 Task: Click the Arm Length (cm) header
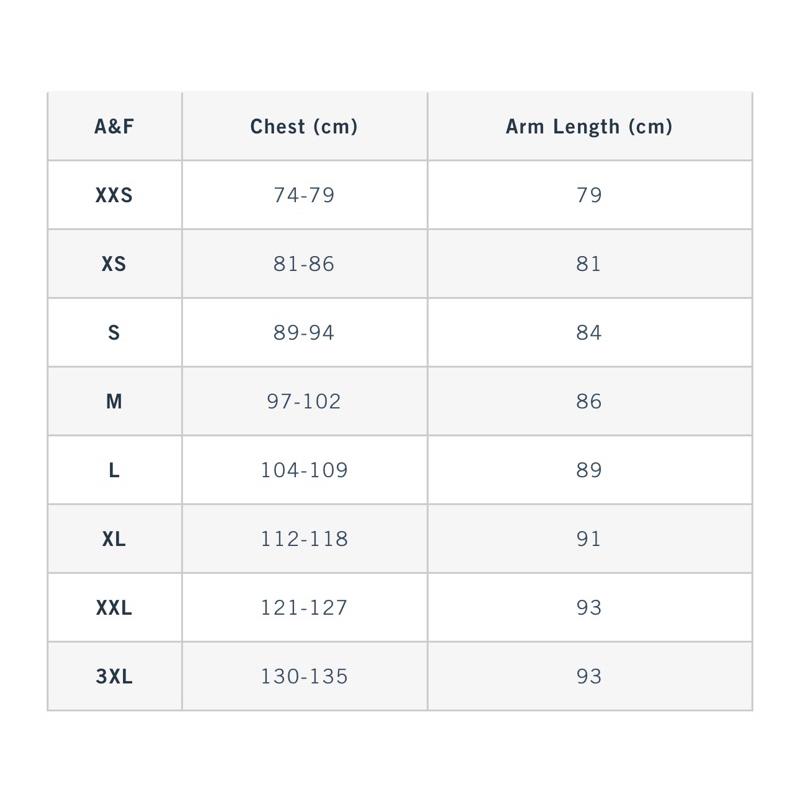click(589, 127)
